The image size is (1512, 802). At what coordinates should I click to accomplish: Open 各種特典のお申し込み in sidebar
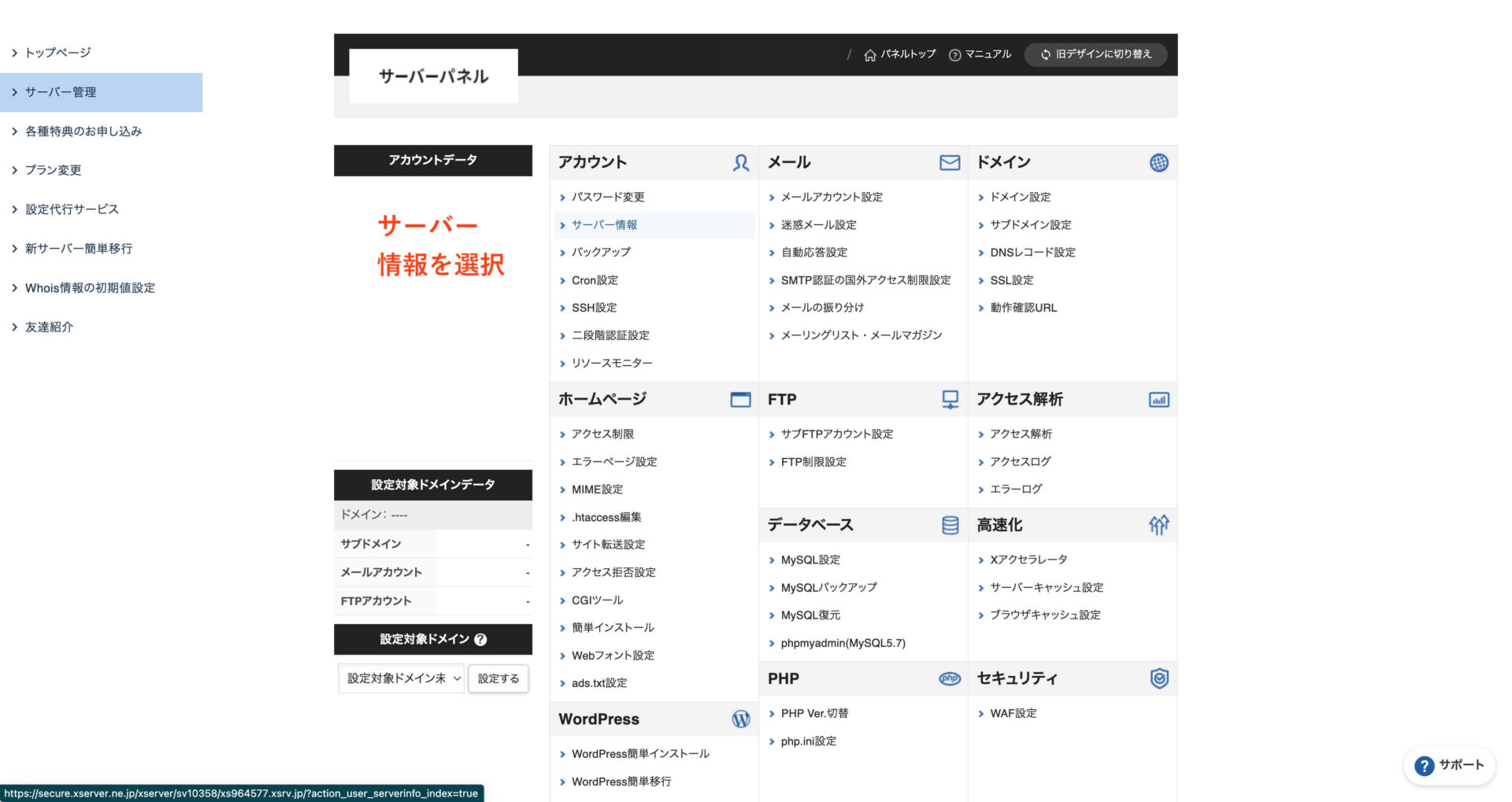click(x=83, y=131)
